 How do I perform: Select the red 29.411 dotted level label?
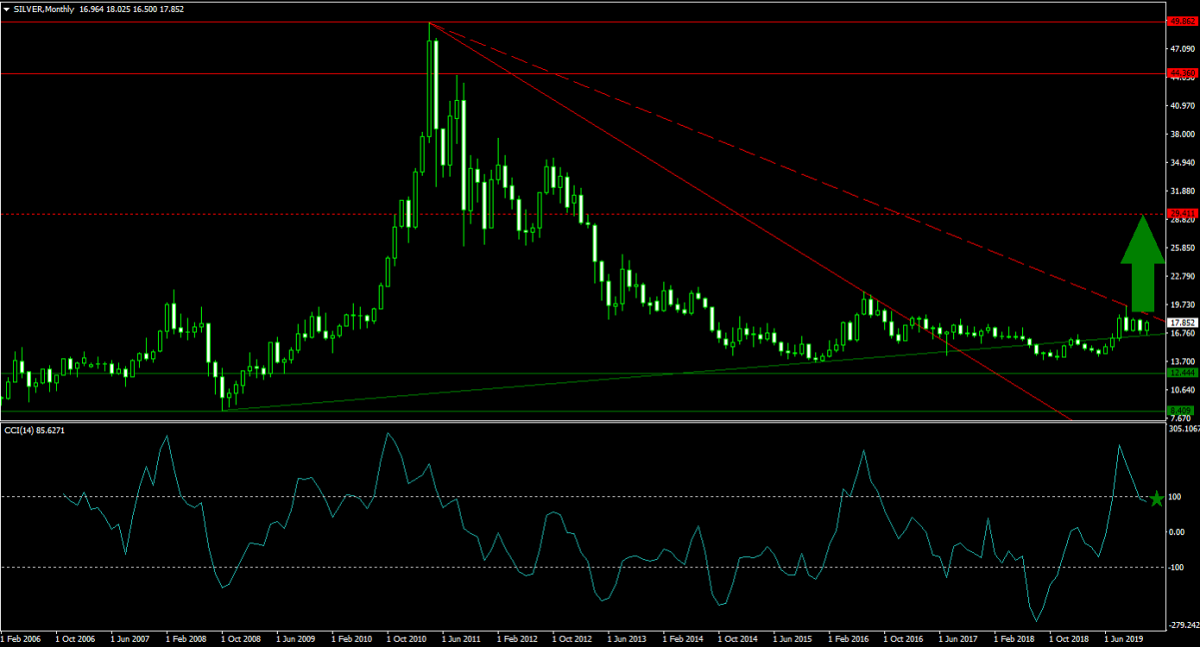click(1183, 213)
